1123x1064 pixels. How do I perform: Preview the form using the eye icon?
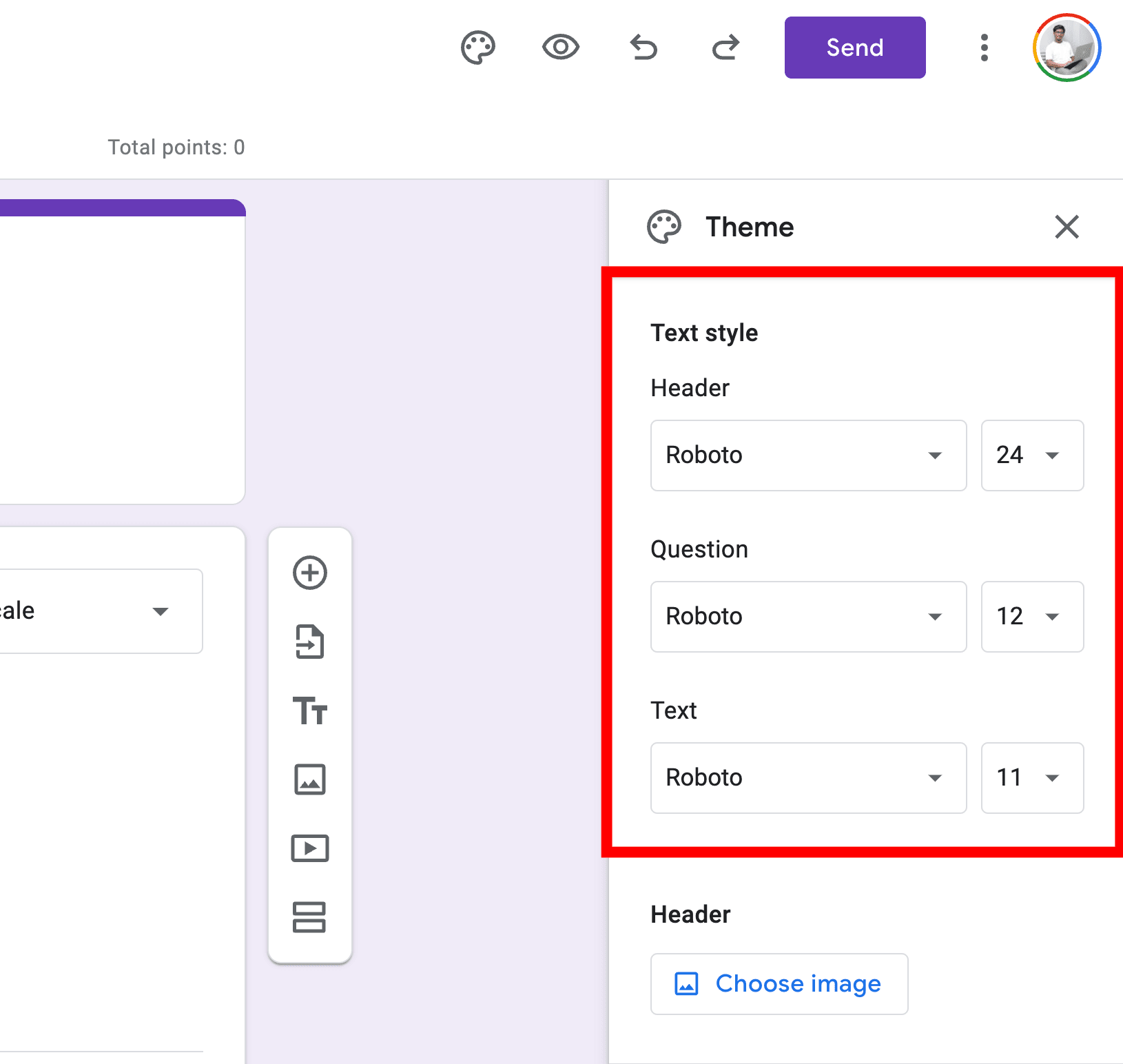pos(560,47)
